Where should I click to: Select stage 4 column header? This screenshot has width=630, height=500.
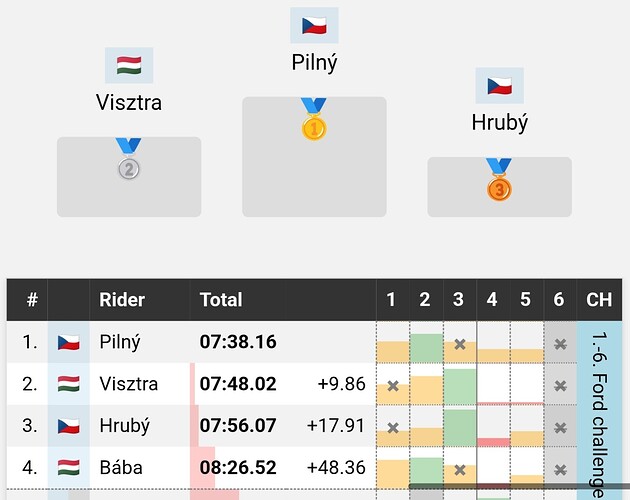point(492,299)
